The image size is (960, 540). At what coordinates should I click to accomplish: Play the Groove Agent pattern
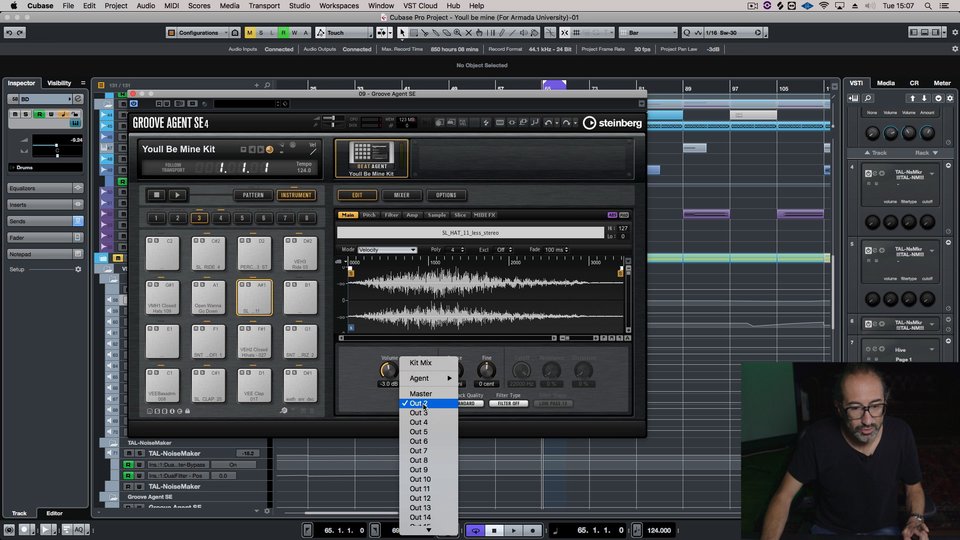[178, 195]
